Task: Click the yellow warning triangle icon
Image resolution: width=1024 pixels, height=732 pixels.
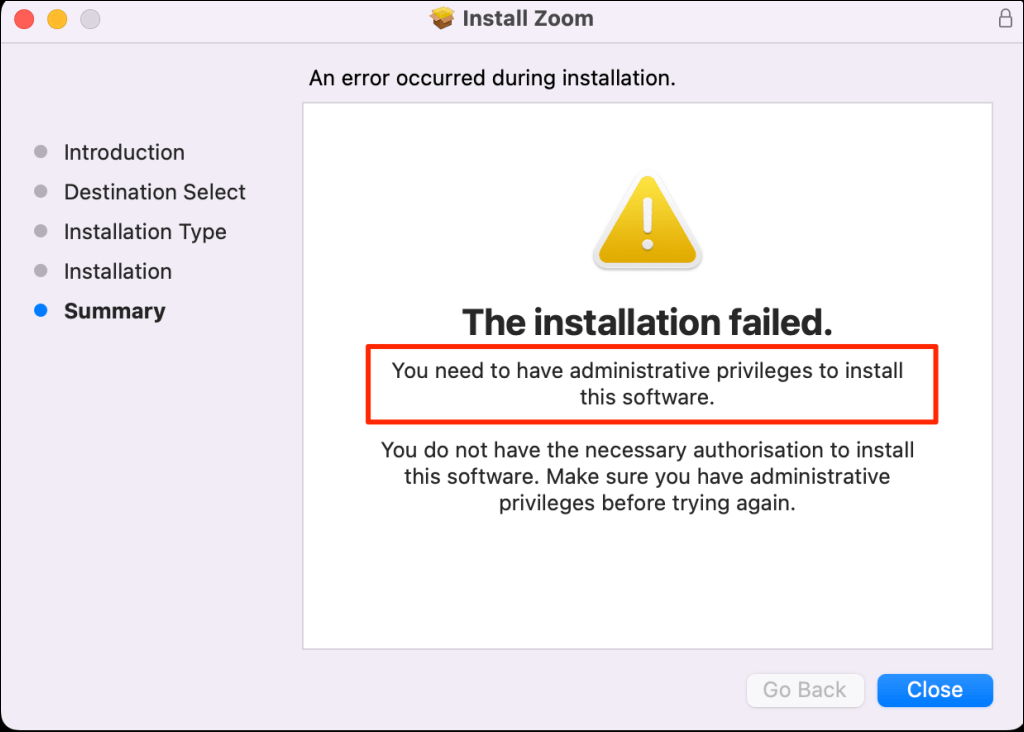Action: (647, 221)
